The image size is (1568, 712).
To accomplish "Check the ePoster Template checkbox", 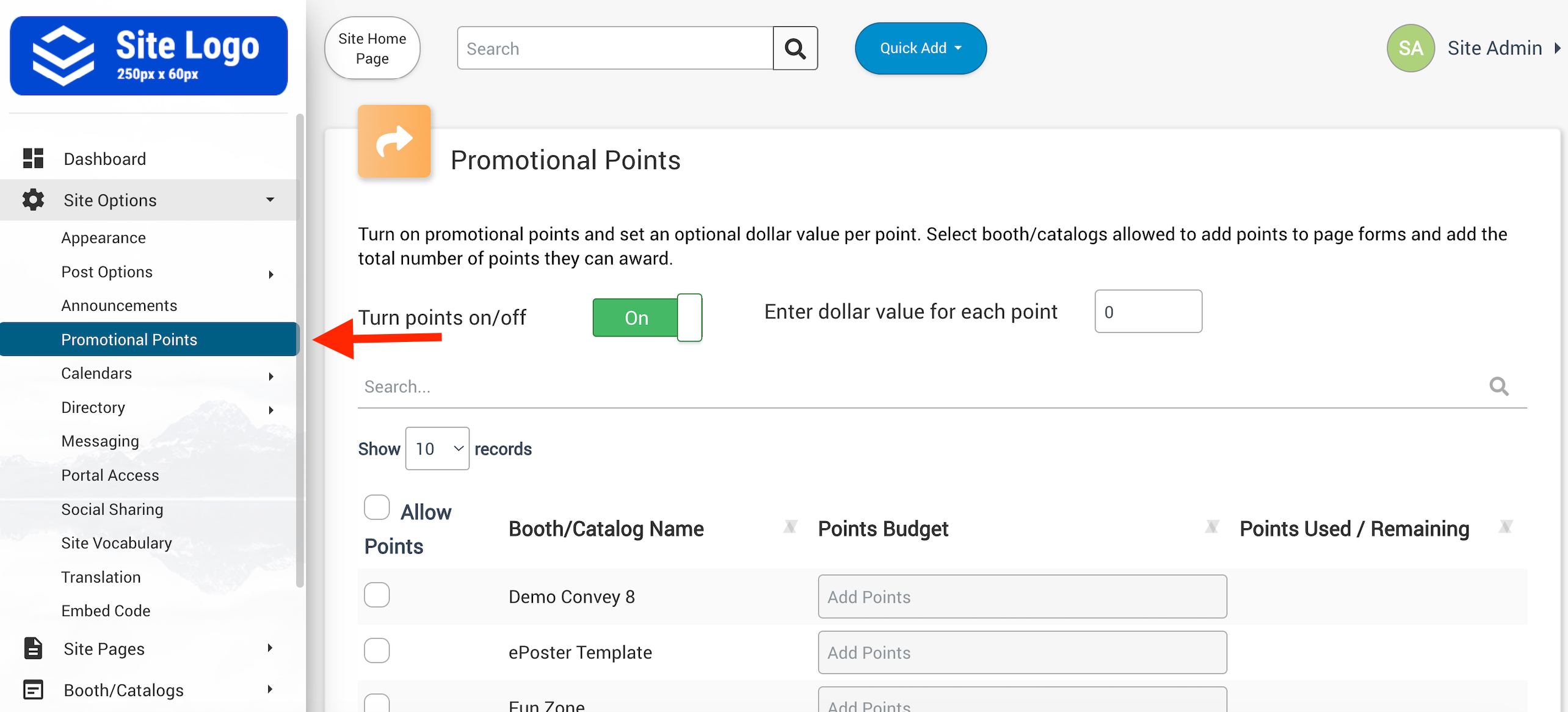I will pos(377,650).
